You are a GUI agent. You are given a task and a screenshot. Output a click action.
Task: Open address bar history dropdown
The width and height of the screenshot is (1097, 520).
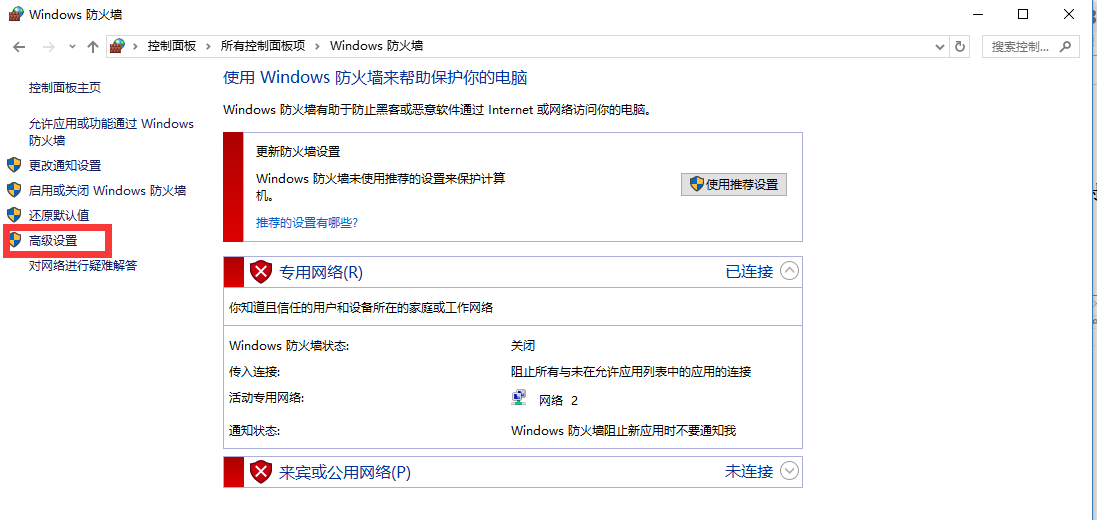pyautogui.click(x=941, y=47)
